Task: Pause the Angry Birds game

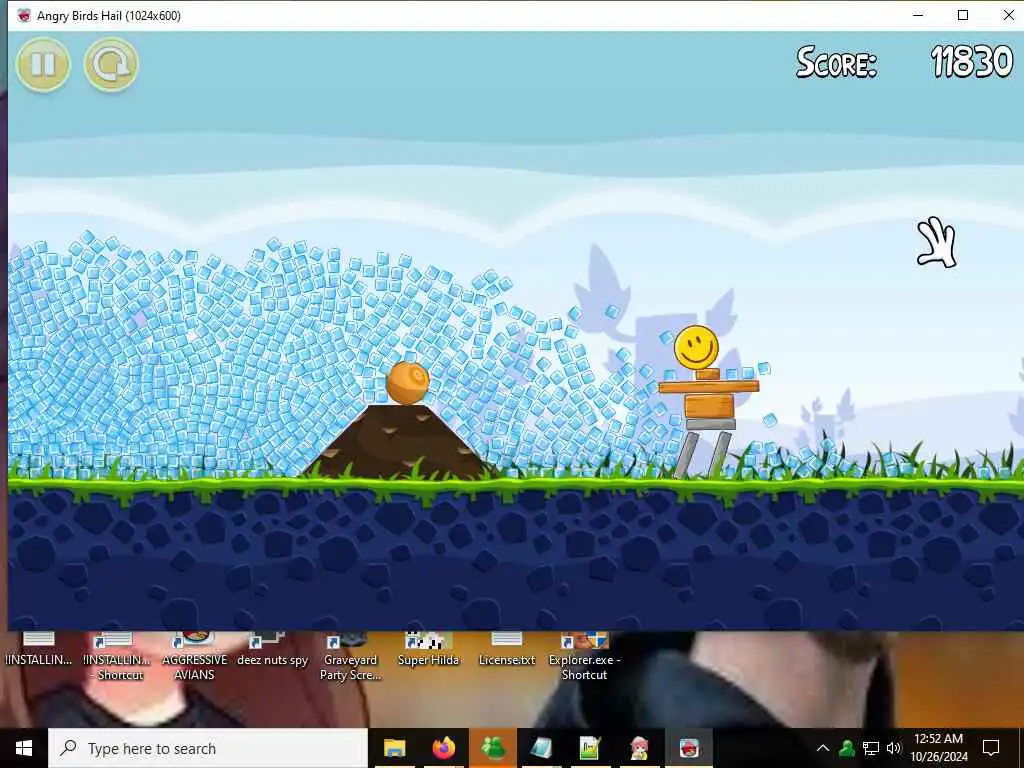Action: 43,65
